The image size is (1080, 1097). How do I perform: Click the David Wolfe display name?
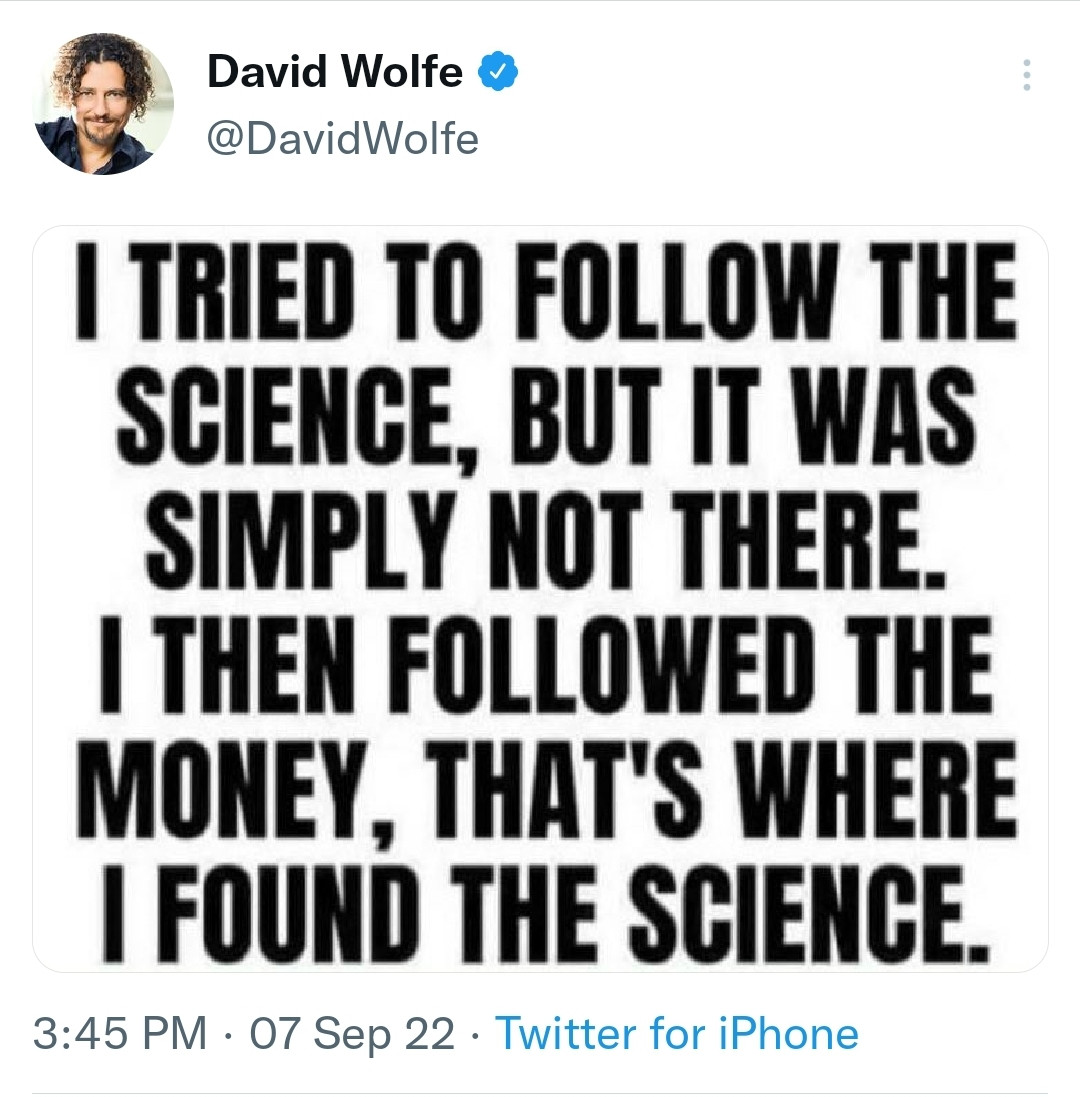point(335,73)
